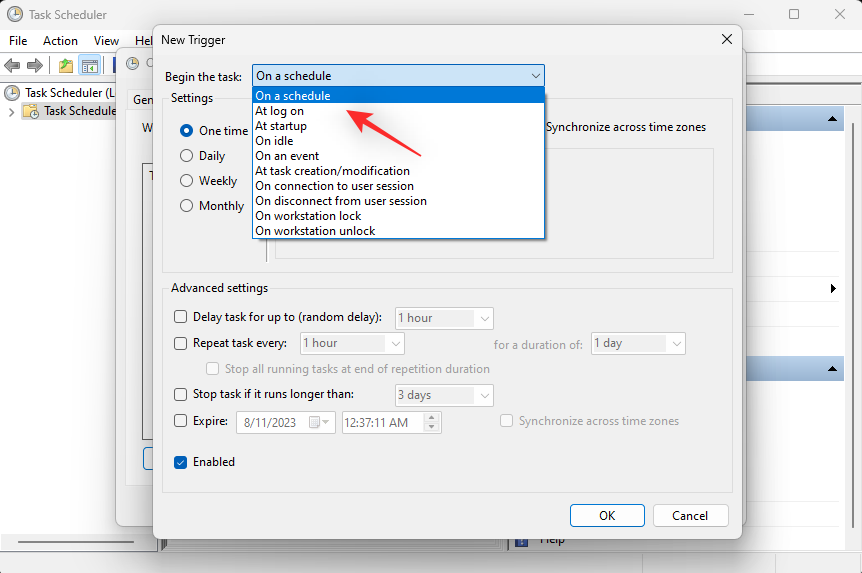This screenshot has width=862, height=573.
Task: Choose On idle trigger option
Action: pos(399,141)
